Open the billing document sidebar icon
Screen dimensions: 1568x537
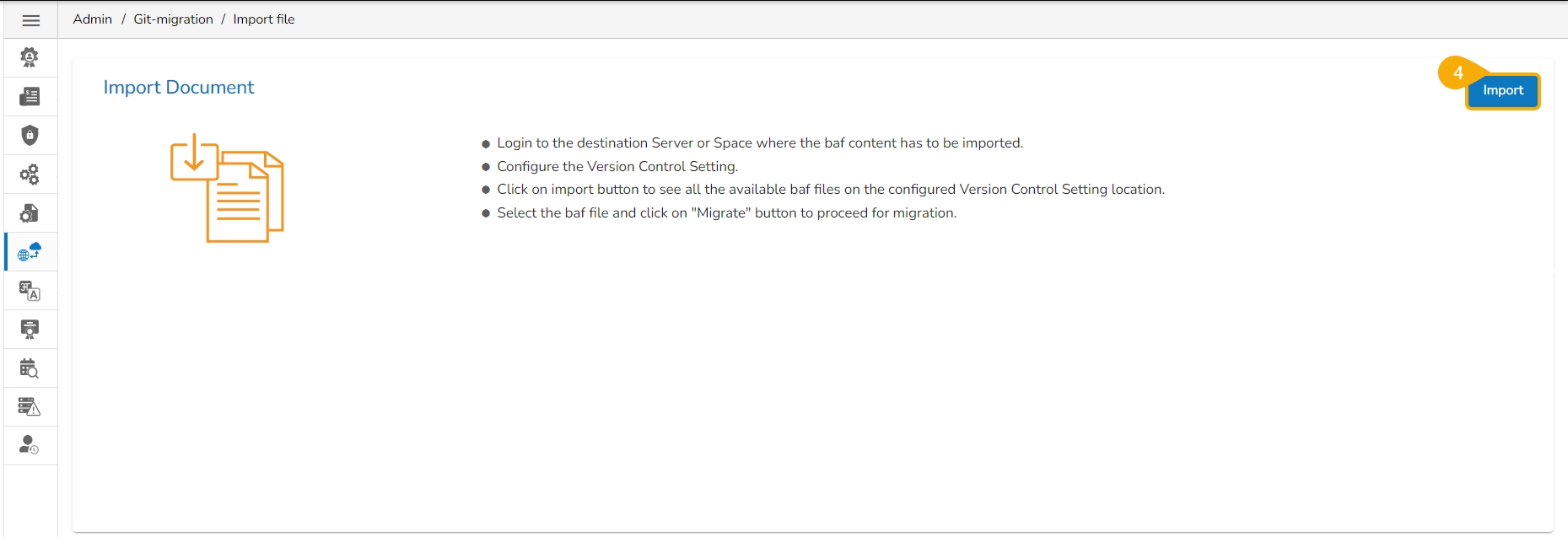(x=30, y=97)
